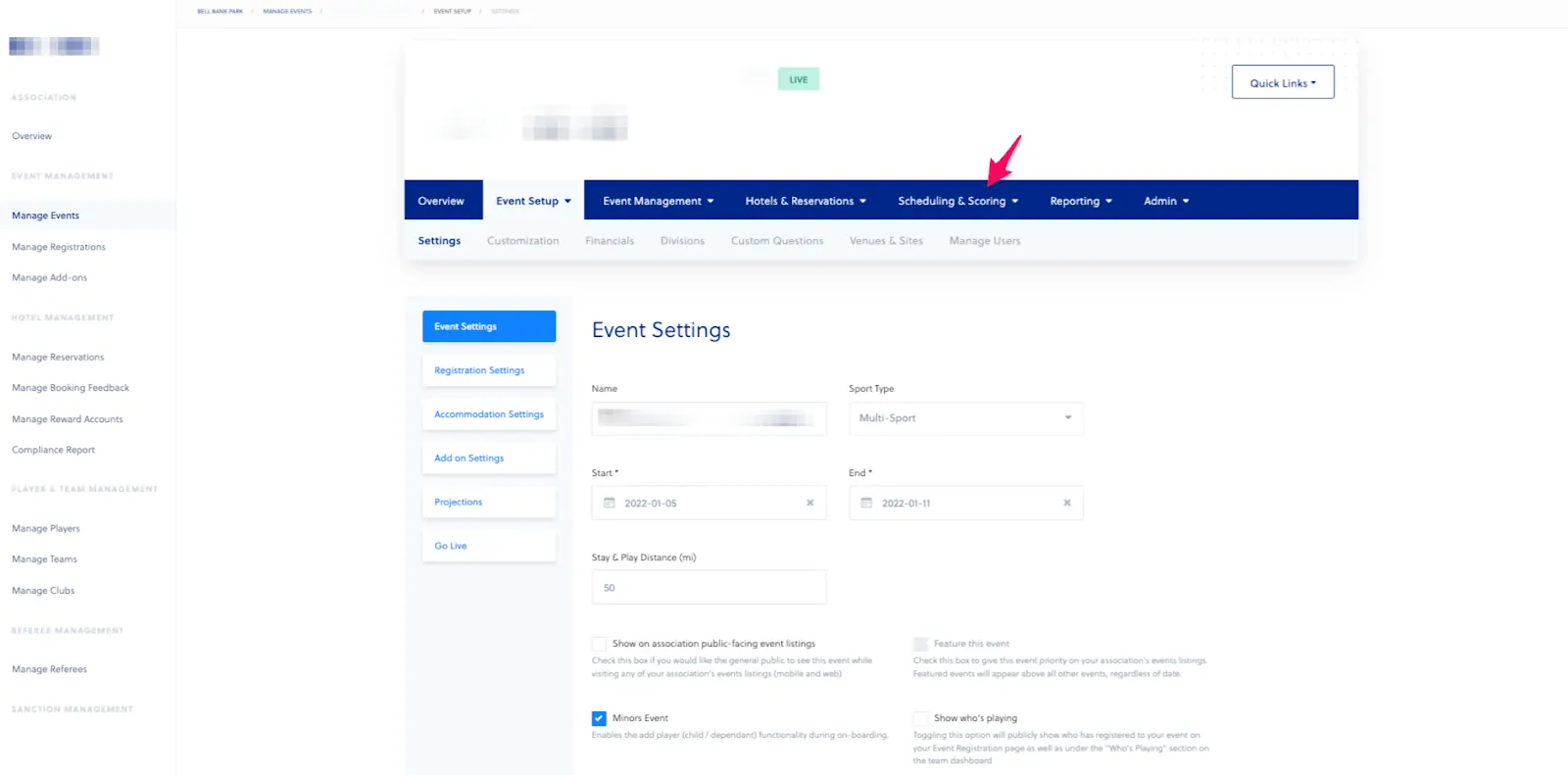This screenshot has height=775, width=1568.
Task: Open the Custom Questions sub-tab
Action: pyautogui.click(x=777, y=241)
